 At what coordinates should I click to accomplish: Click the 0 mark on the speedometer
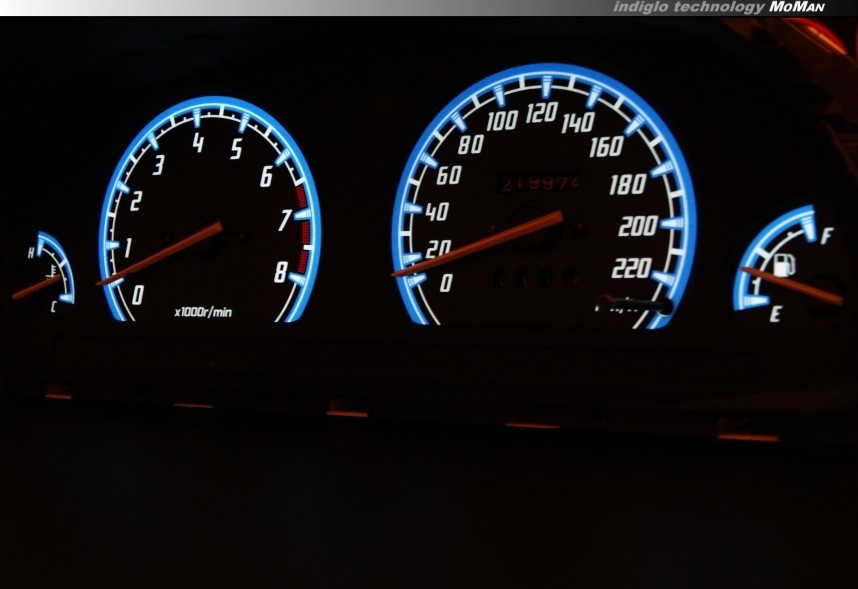point(445,283)
